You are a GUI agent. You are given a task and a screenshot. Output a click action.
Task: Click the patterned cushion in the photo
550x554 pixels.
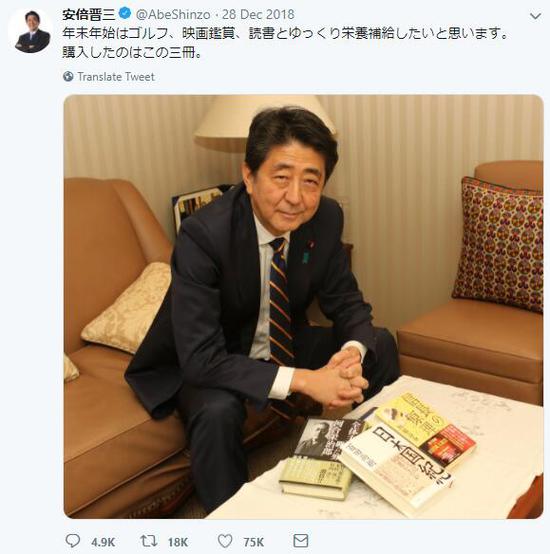[499, 244]
